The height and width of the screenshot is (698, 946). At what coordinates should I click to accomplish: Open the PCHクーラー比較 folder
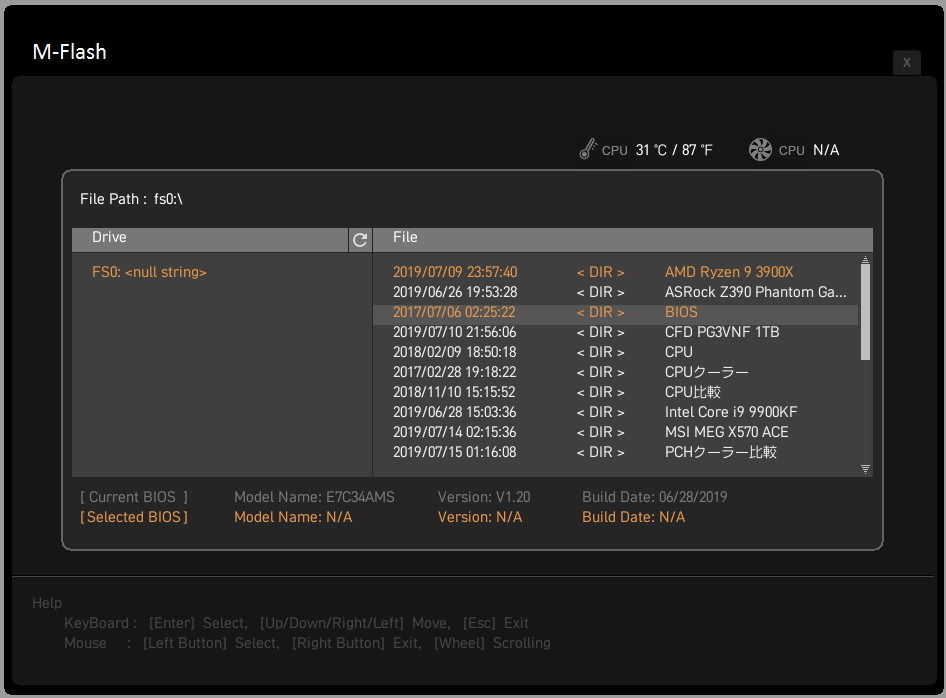[720, 452]
